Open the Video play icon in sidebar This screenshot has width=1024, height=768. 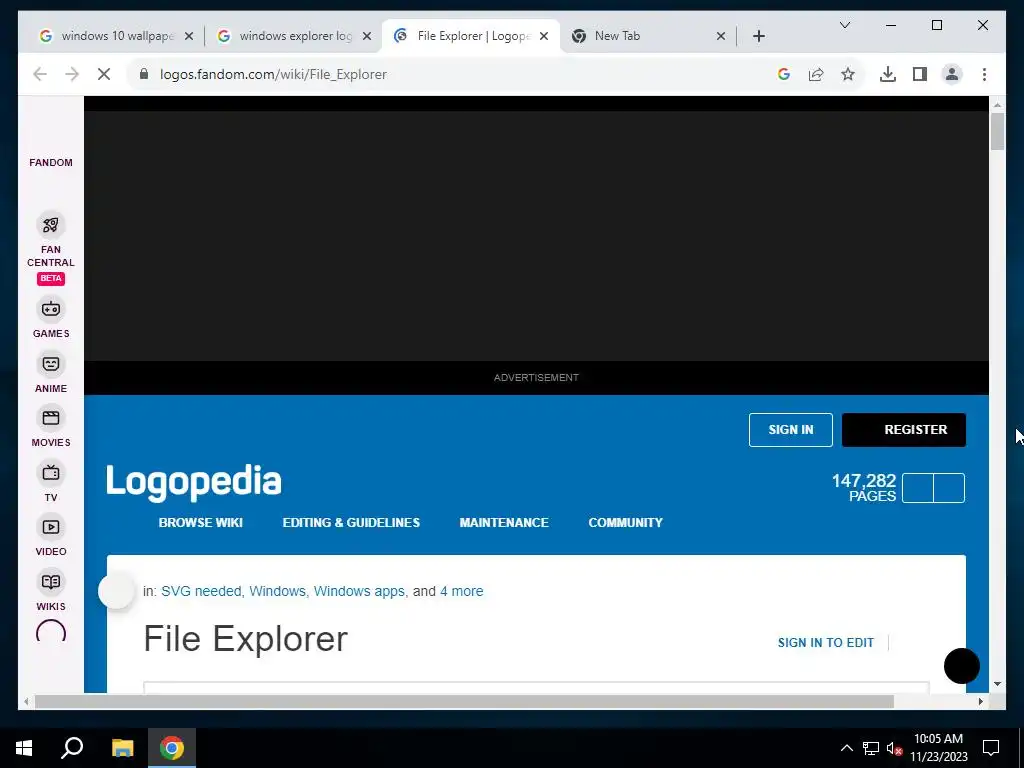50,527
